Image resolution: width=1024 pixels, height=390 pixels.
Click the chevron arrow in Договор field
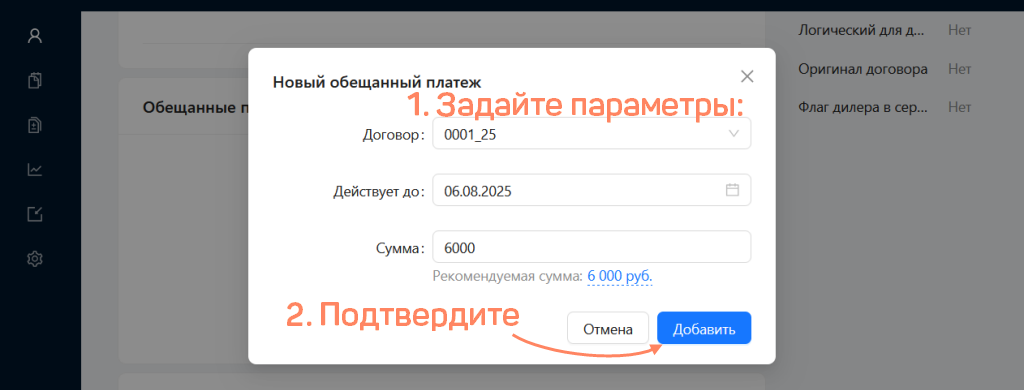point(733,134)
